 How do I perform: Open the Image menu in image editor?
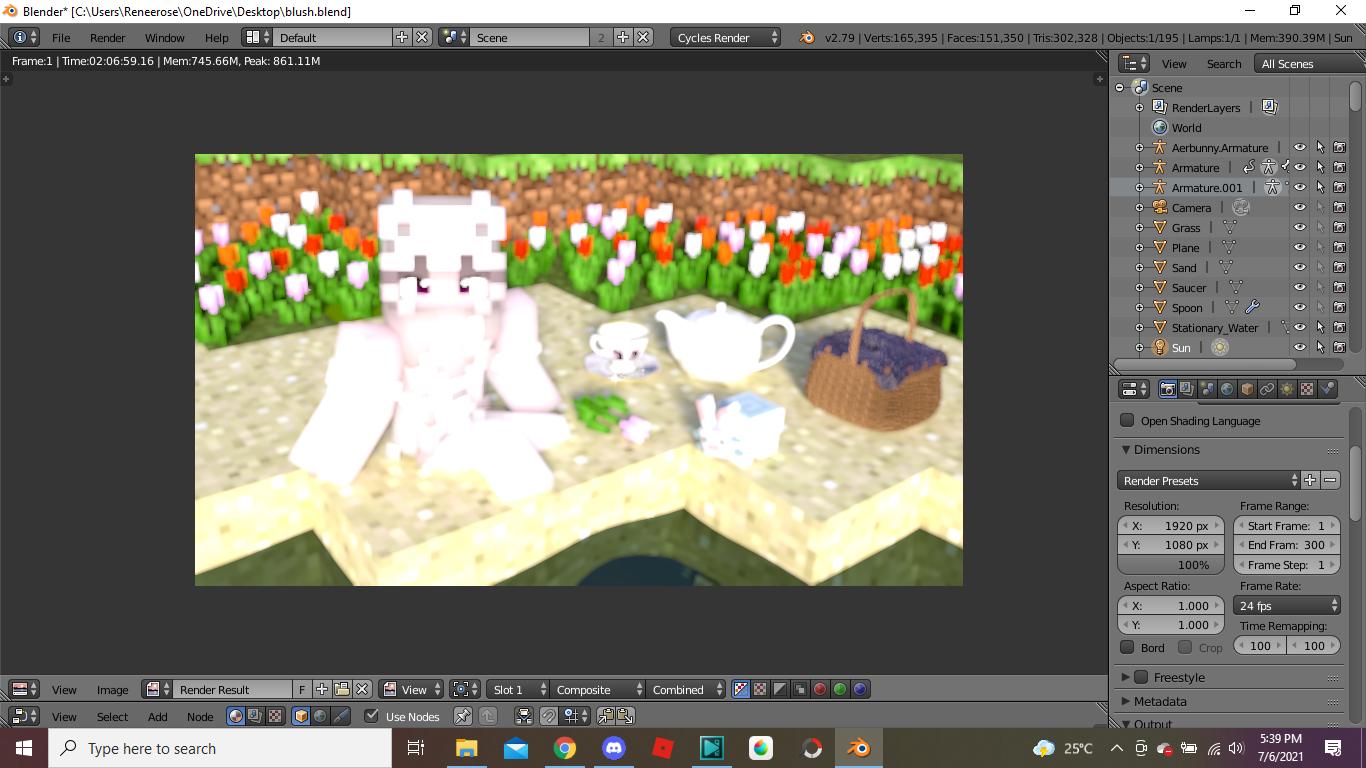click(x=112, y=690)
